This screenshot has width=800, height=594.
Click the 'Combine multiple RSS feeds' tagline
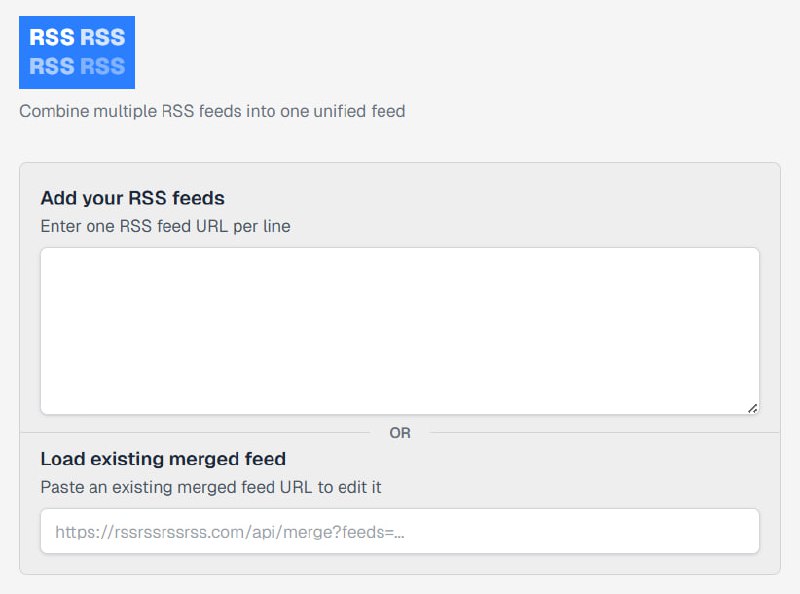click(x=212, y=111)
